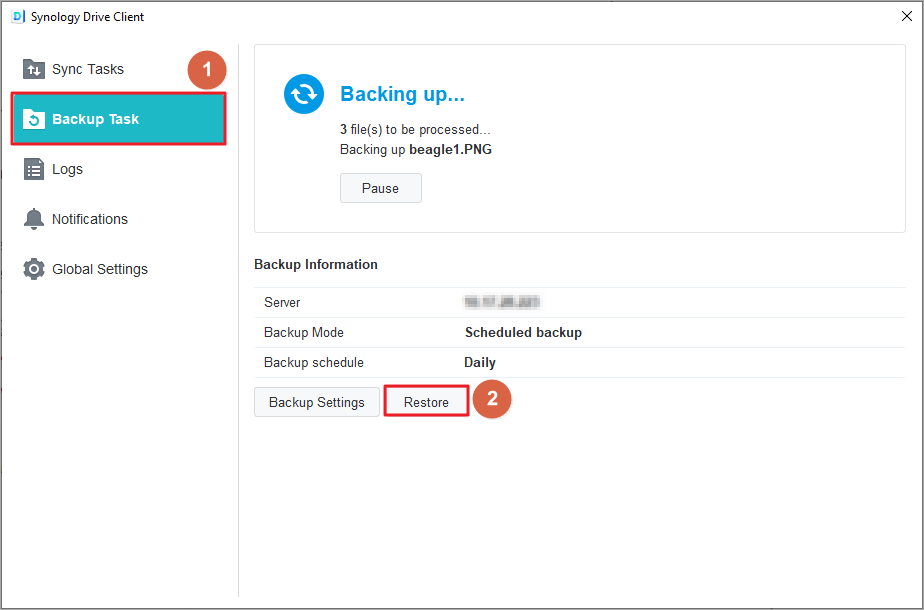Select the Sync Tasks icon in sidebar
The width and height of the screenshot is (924, 610).
pos(33,69)
